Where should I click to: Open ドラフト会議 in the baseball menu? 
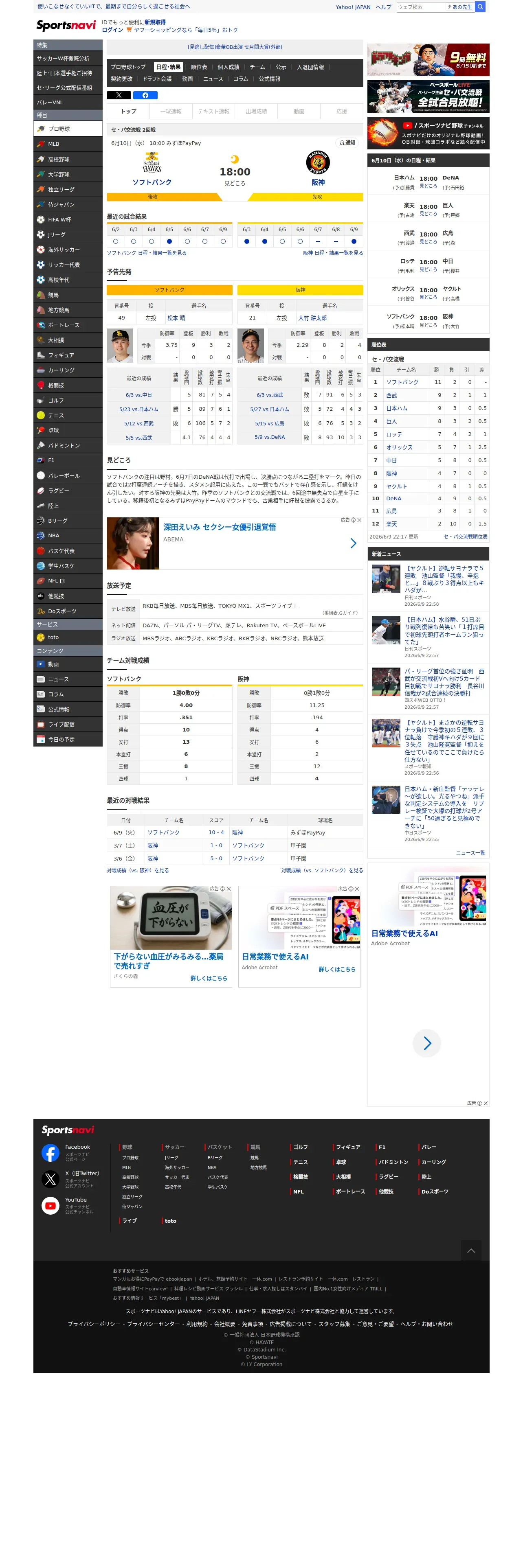(157, 79)
